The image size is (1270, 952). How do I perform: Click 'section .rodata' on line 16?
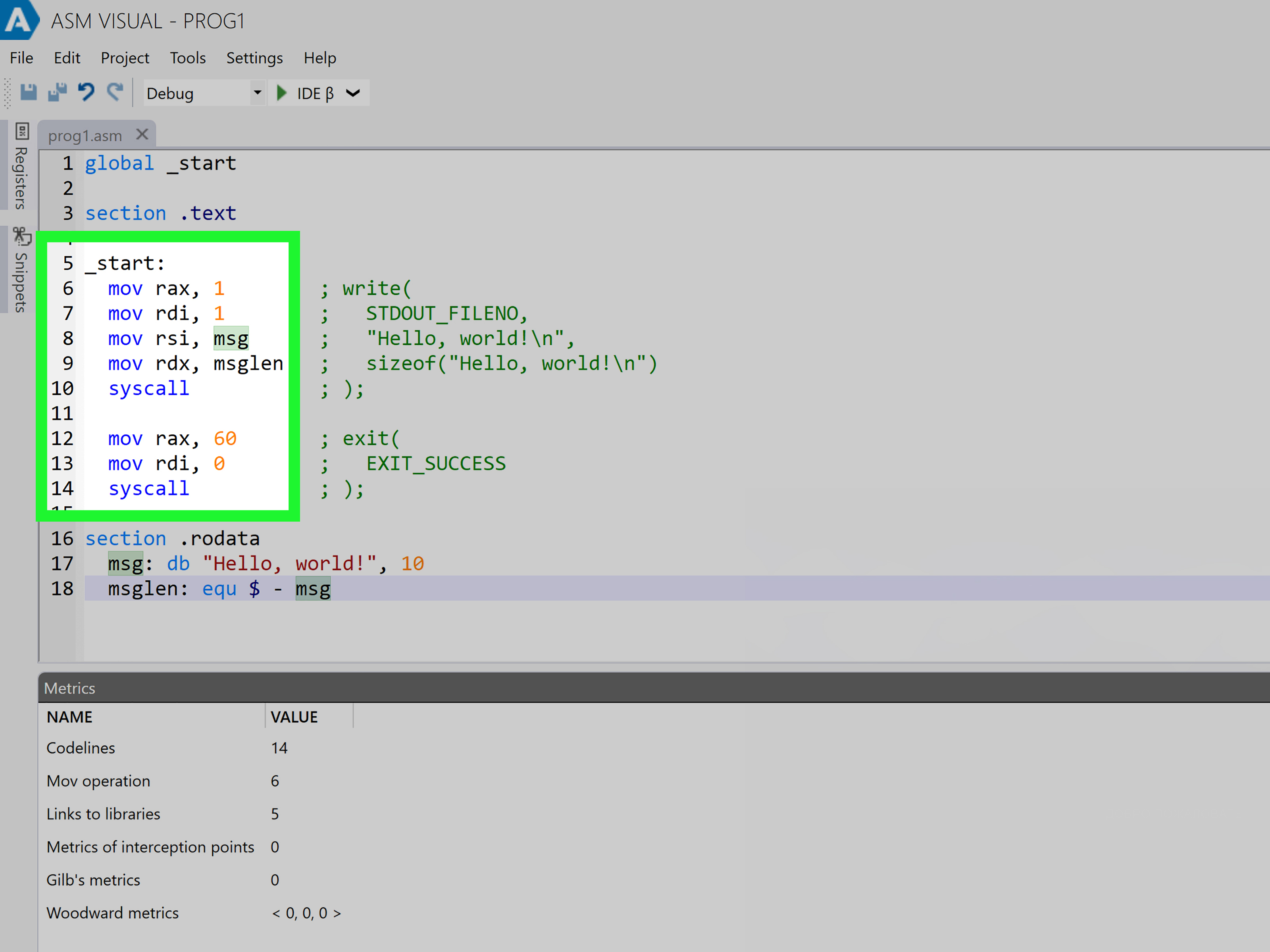172,539
